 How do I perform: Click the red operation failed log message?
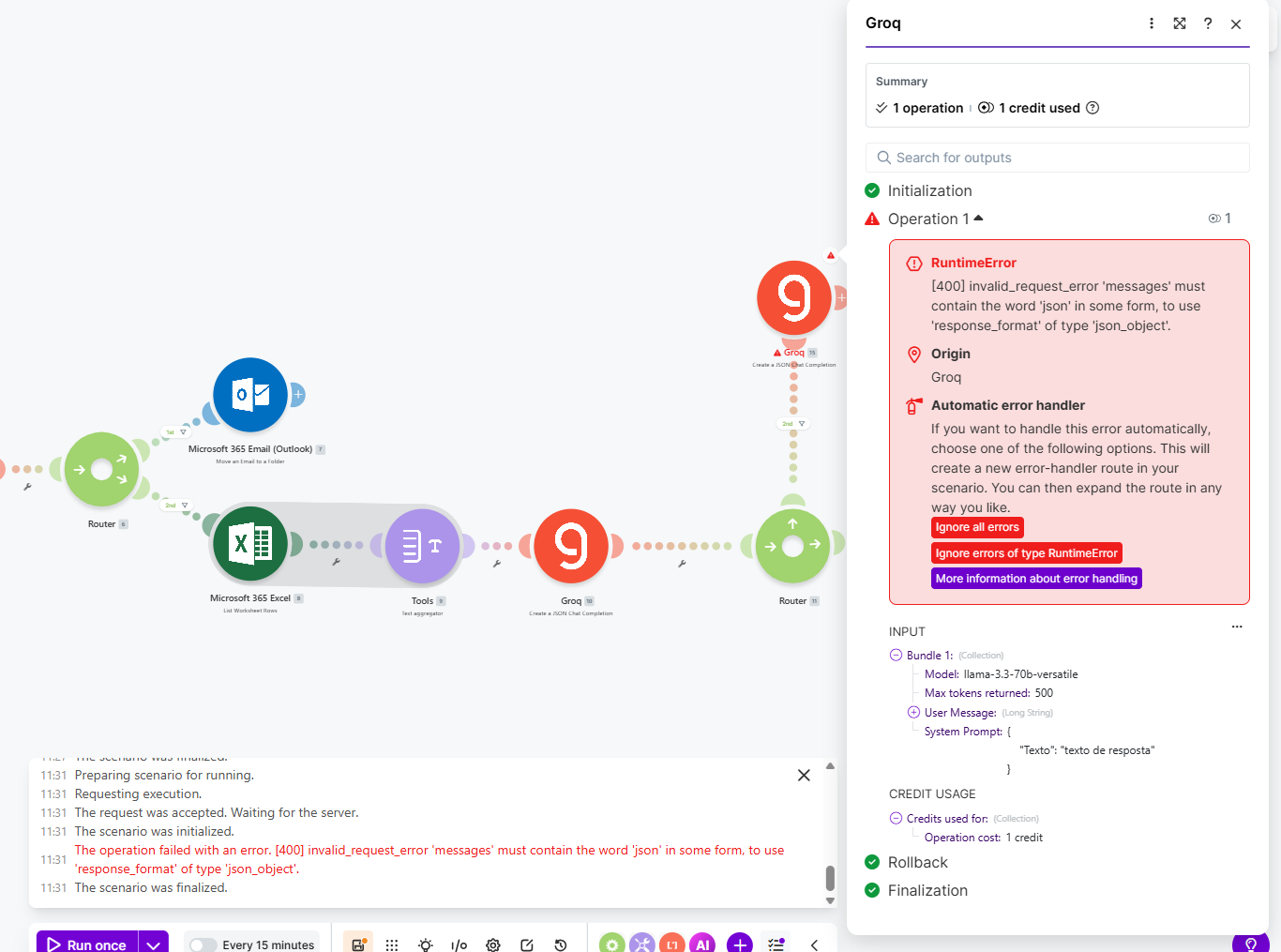430,859
